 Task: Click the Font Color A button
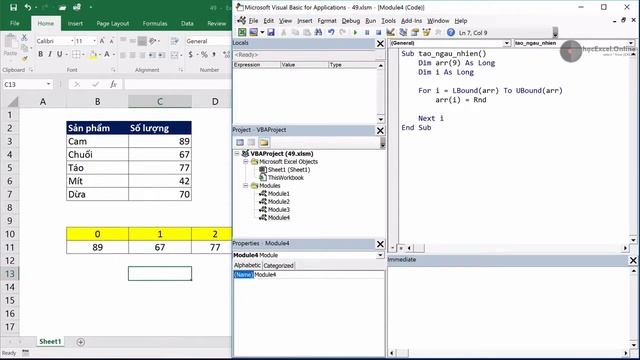pos(107,55)
